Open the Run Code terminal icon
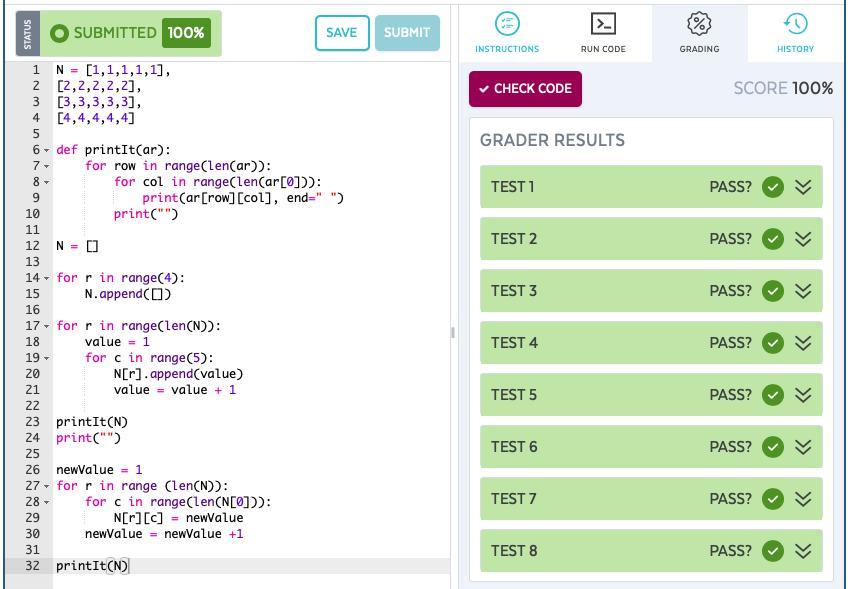This screenshot has height=589, width=848. (603, 23)
